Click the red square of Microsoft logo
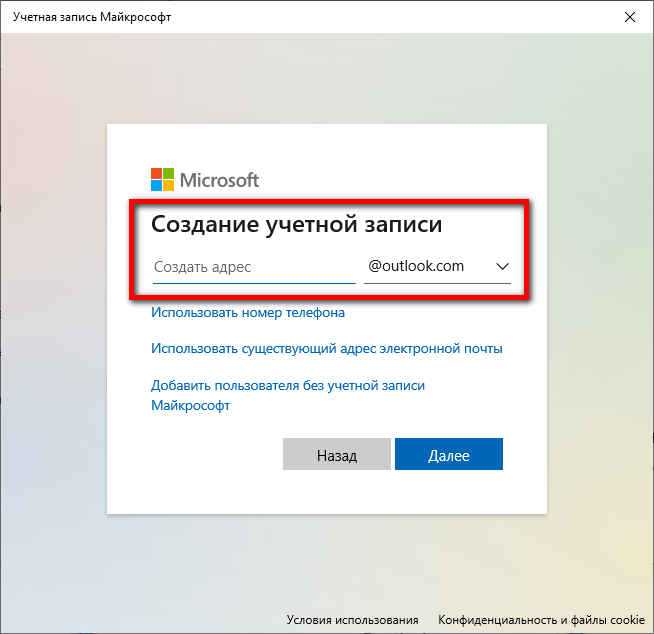Image resolution: width=654 pixels, height=634 pixels. pos(156,174)
